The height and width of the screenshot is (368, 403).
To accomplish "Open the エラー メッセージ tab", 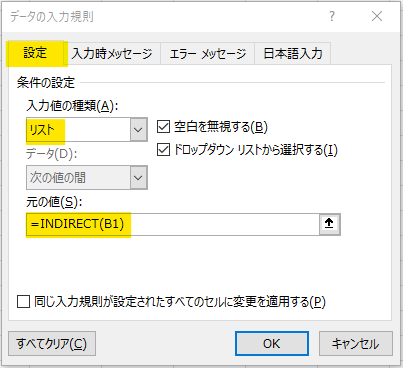I will (208, 54).
